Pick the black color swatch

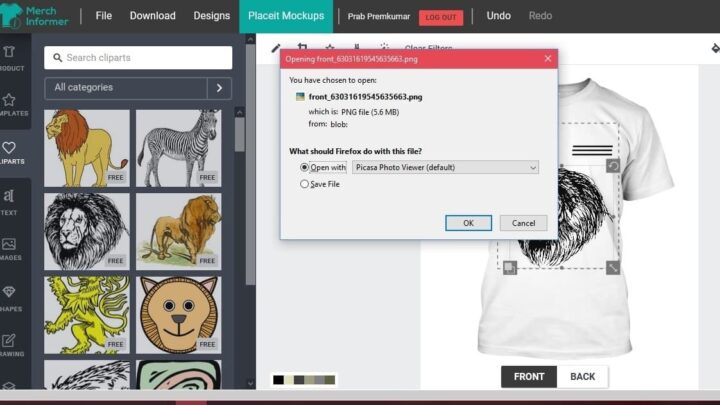[278, 380]
